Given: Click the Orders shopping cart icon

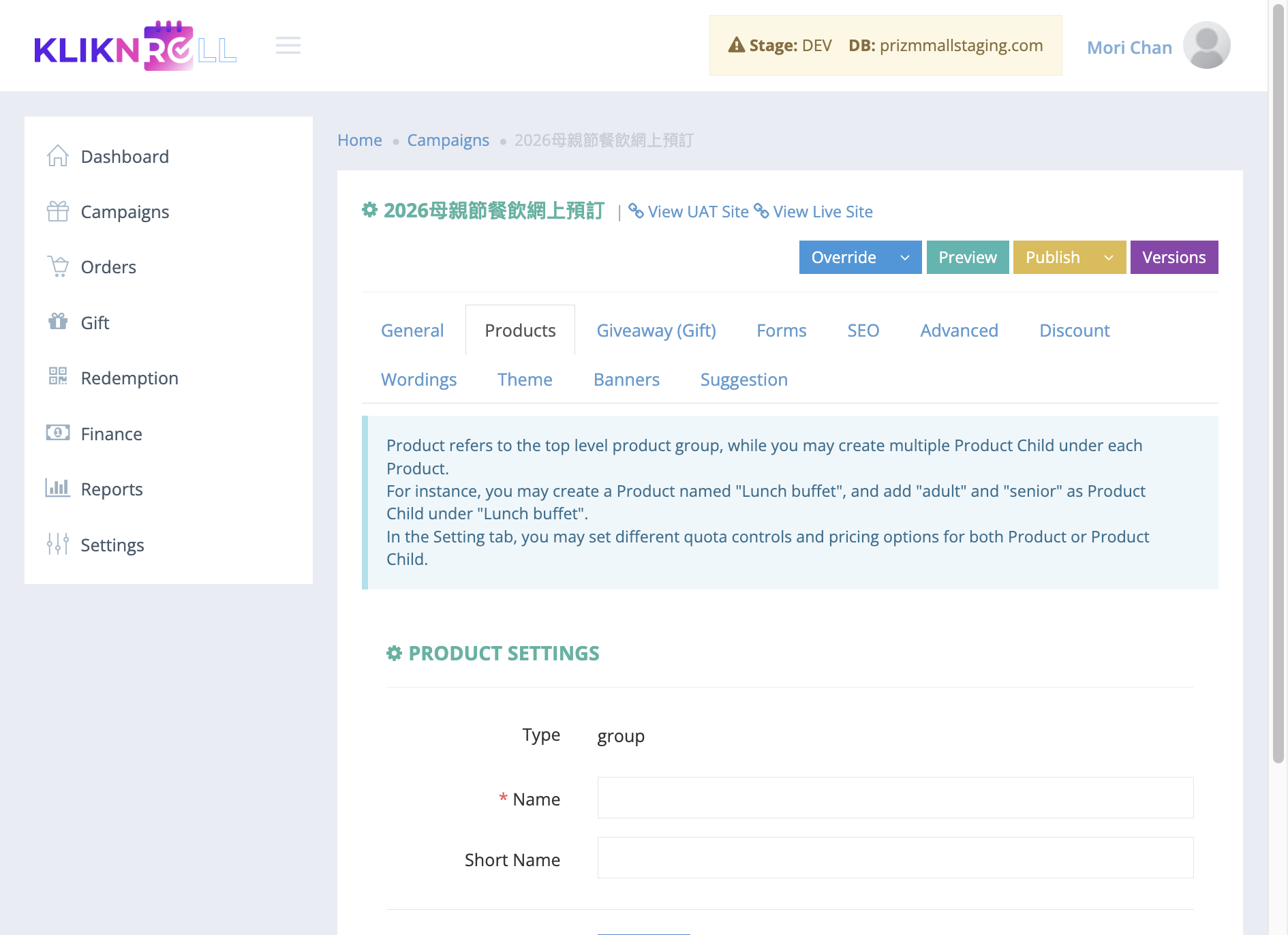Looking at the screenshot, I should pos(58,266).
